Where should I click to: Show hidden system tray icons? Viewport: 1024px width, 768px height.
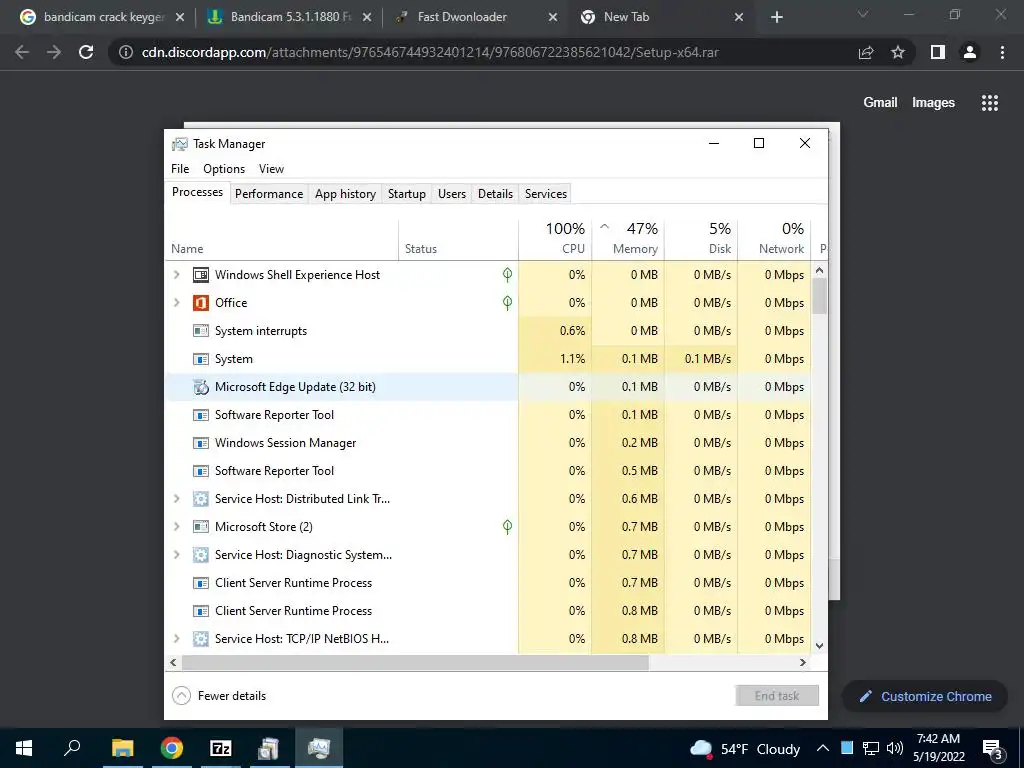(x=823, y=748)
